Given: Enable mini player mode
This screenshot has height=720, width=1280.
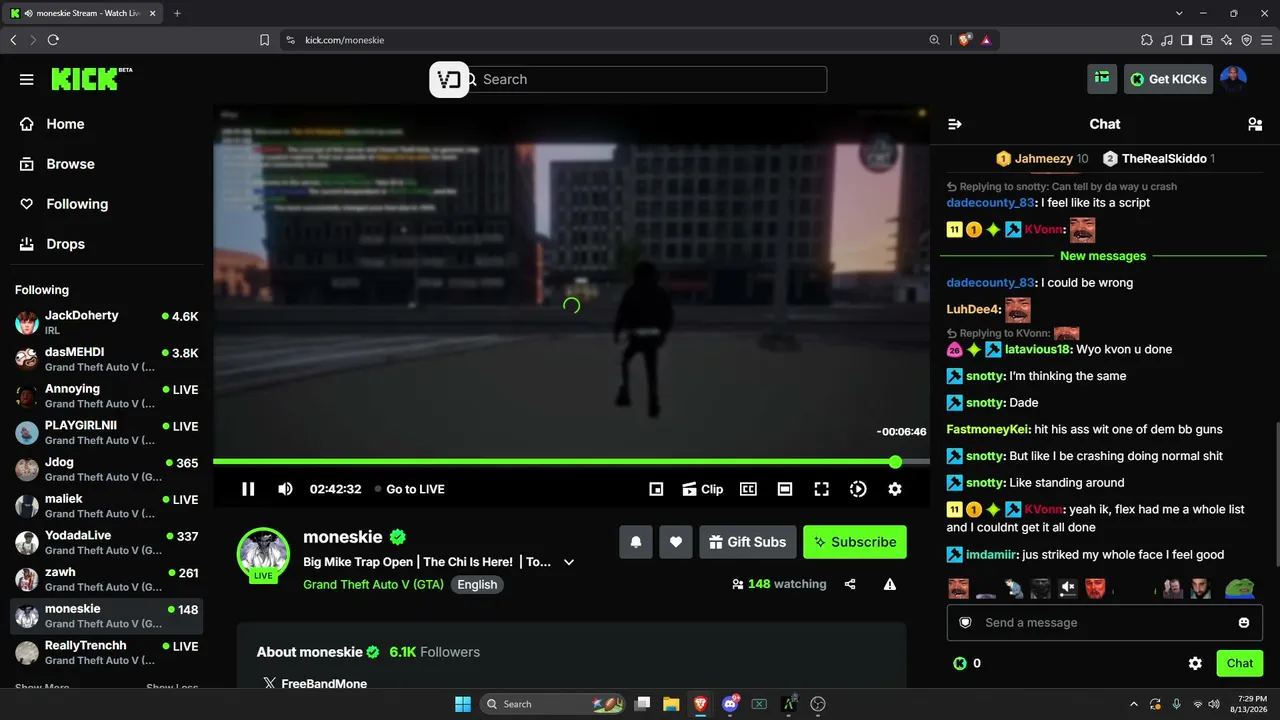Looking at the screenshot, I should 656,489.
